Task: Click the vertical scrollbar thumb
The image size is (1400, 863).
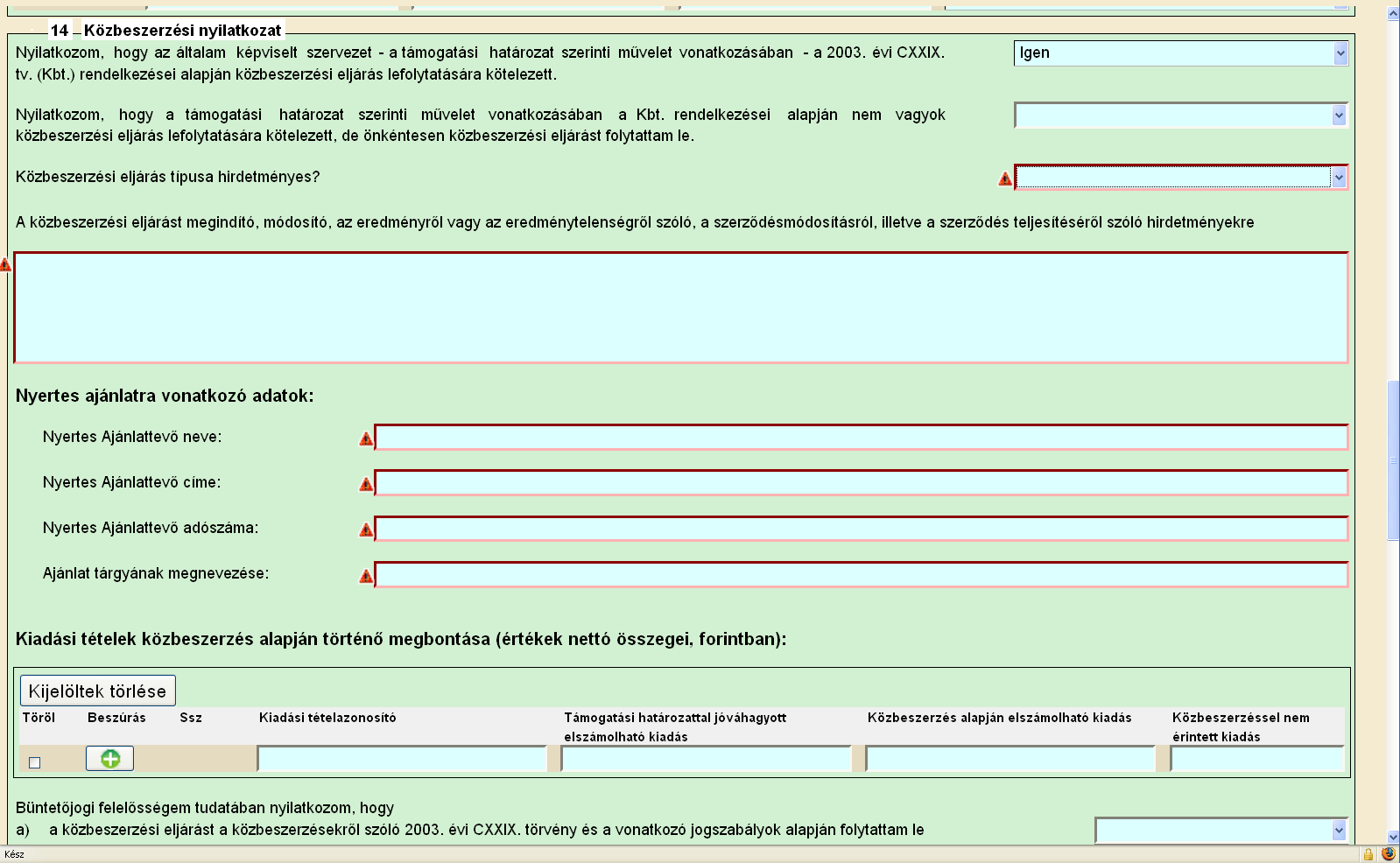Action: (x=1393, y=461)
